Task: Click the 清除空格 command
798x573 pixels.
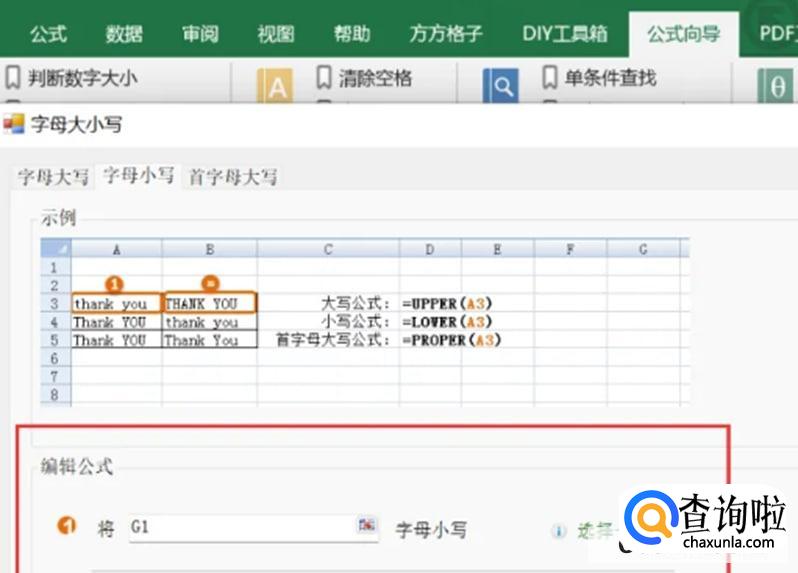Action: (x=375, y=78)
